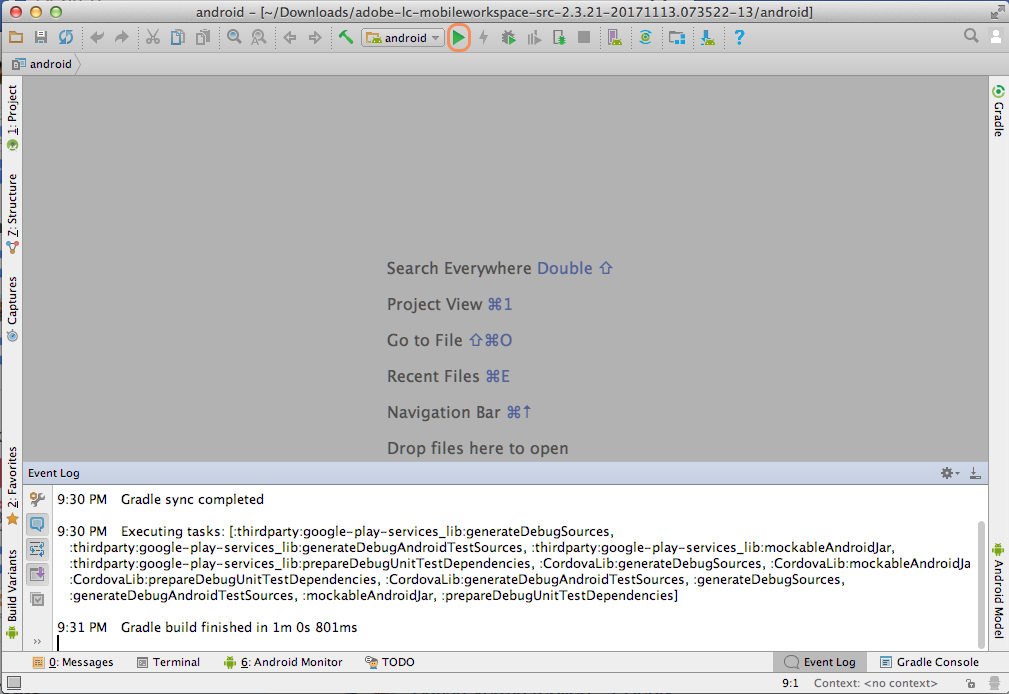Open the Android Model tool window tab
This screenshot has width=1009, height=694.
[x=998, y=590]
